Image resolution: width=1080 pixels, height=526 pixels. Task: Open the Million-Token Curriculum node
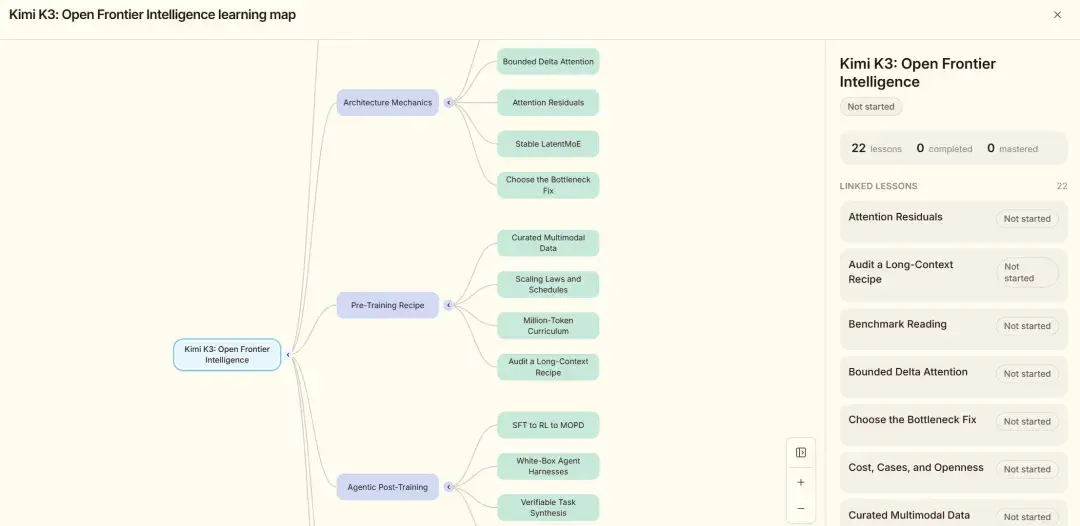click(548, 326)
